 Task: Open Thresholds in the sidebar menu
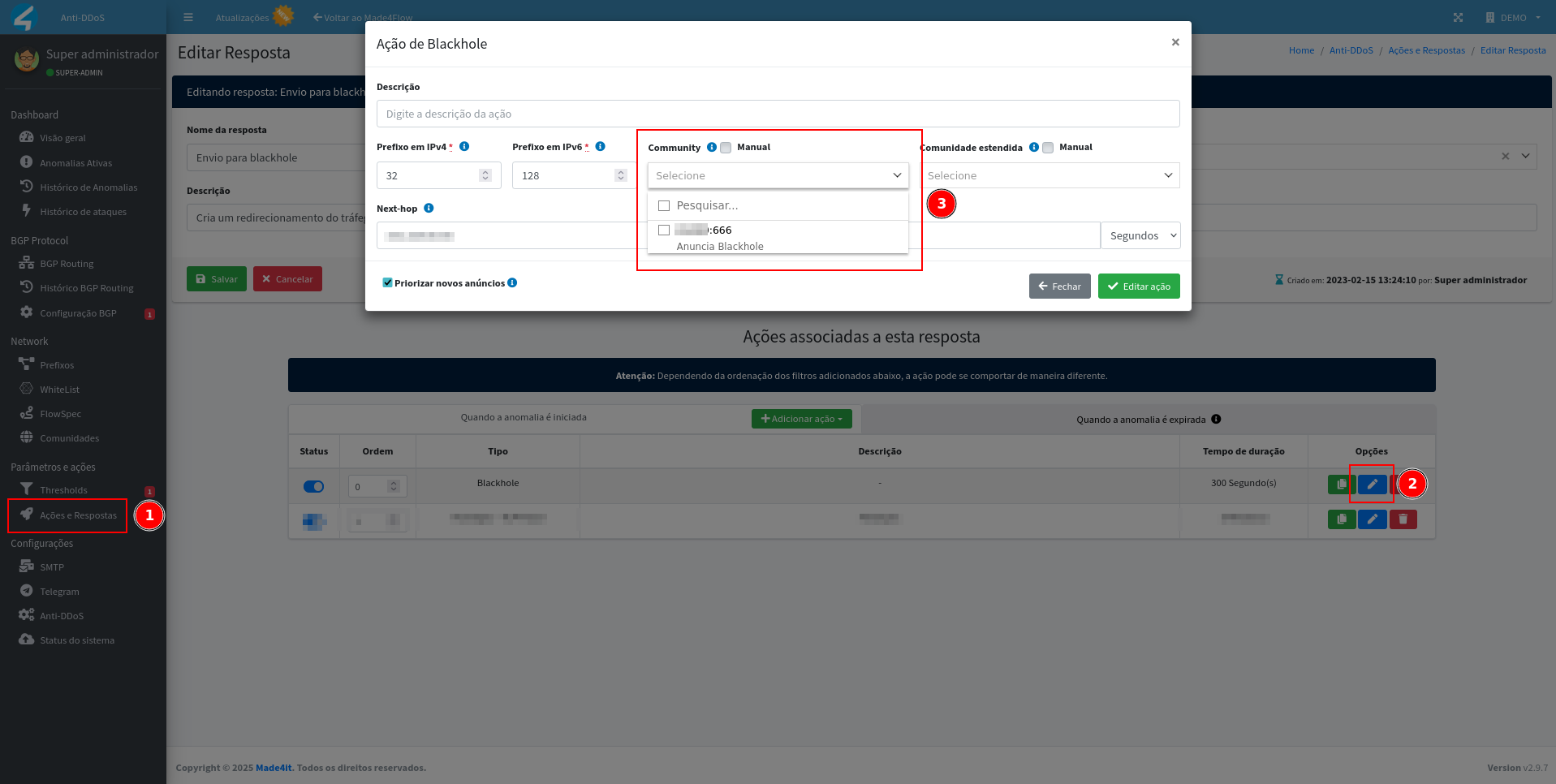tap(63, 490)
